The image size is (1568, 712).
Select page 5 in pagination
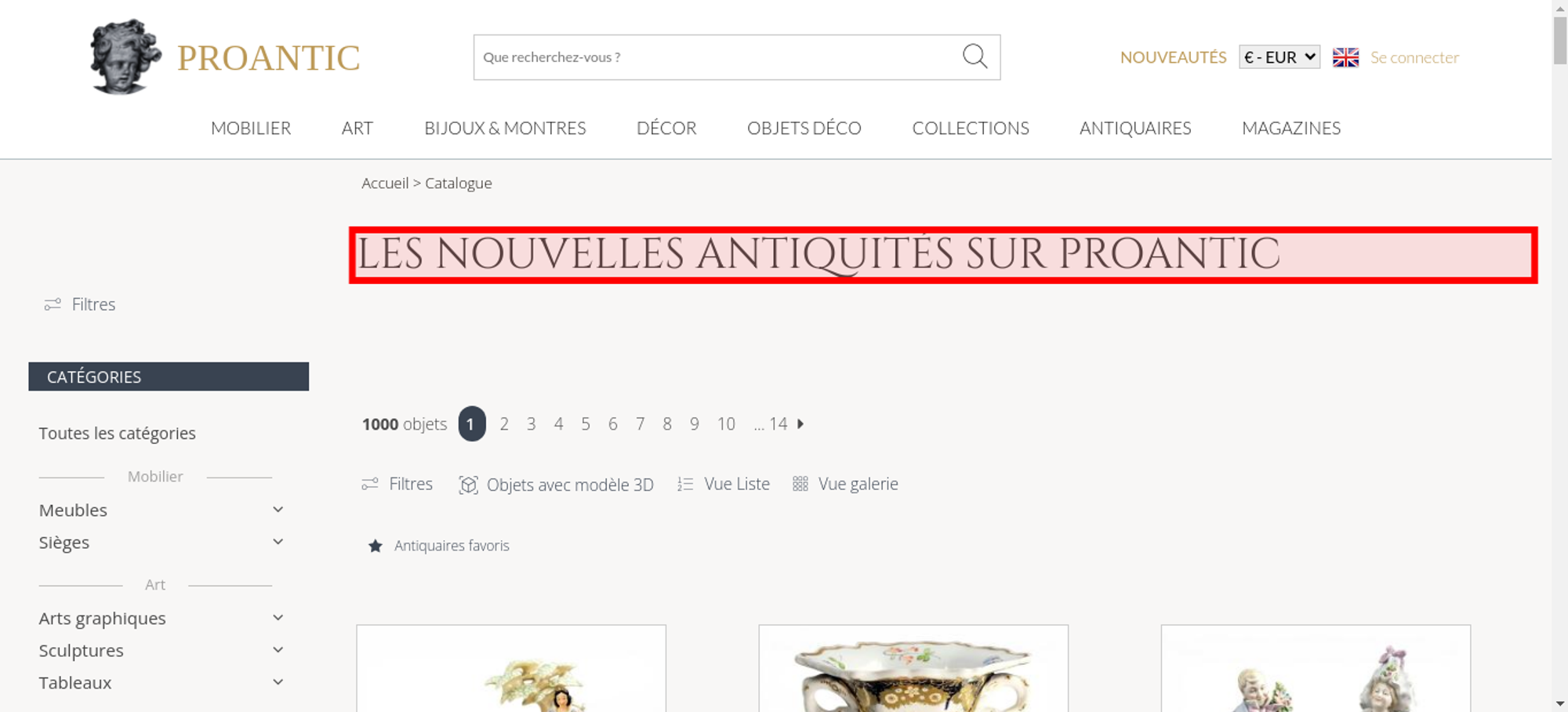(x=585, y=423)
